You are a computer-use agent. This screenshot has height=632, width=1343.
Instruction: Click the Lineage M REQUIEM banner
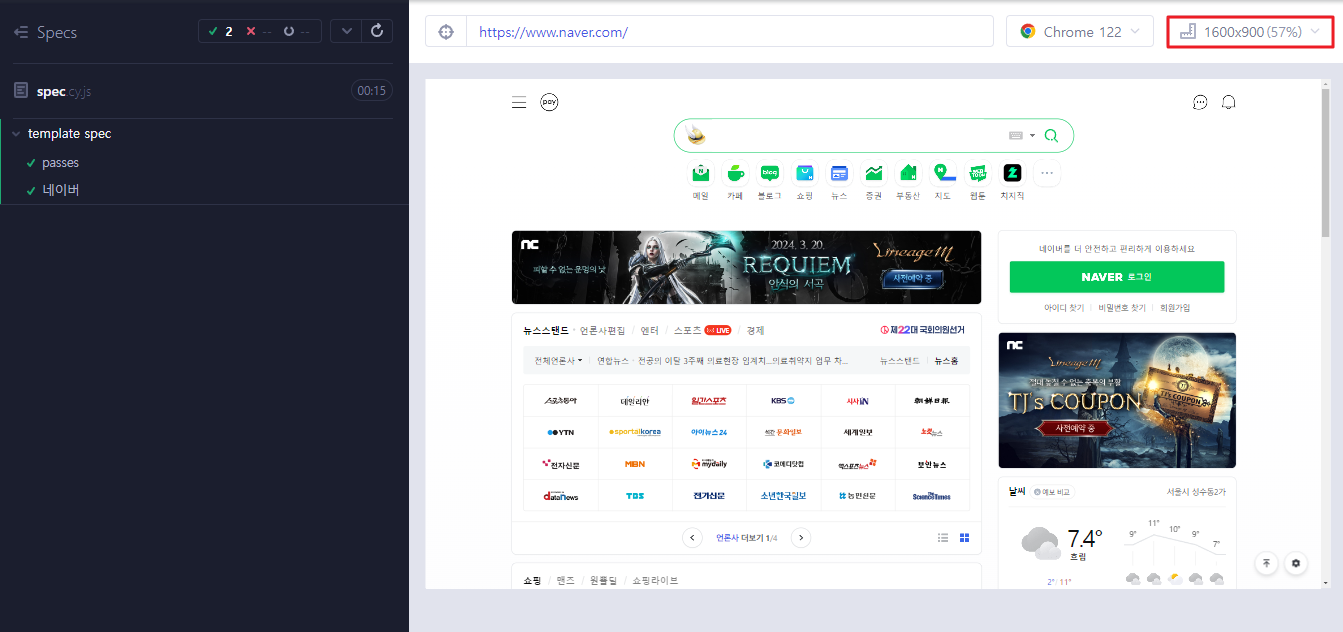pyautogui.click(x=746, y=267)
